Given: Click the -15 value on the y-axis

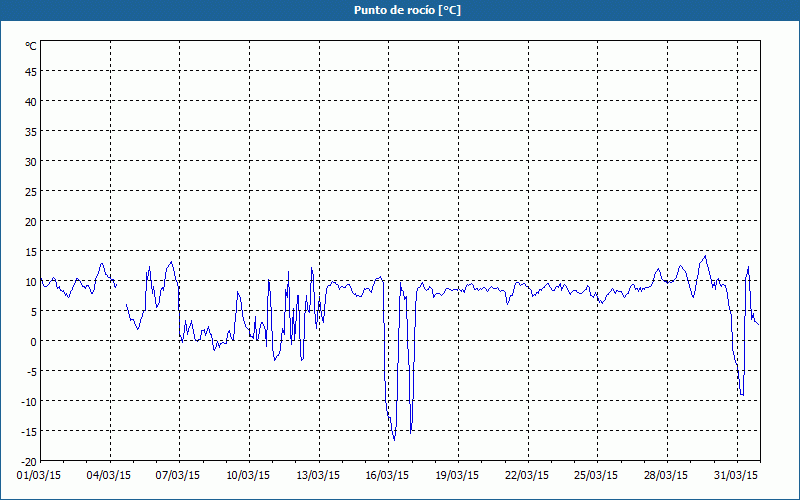Looking at the screenshot, I should (x=29, y=432).
